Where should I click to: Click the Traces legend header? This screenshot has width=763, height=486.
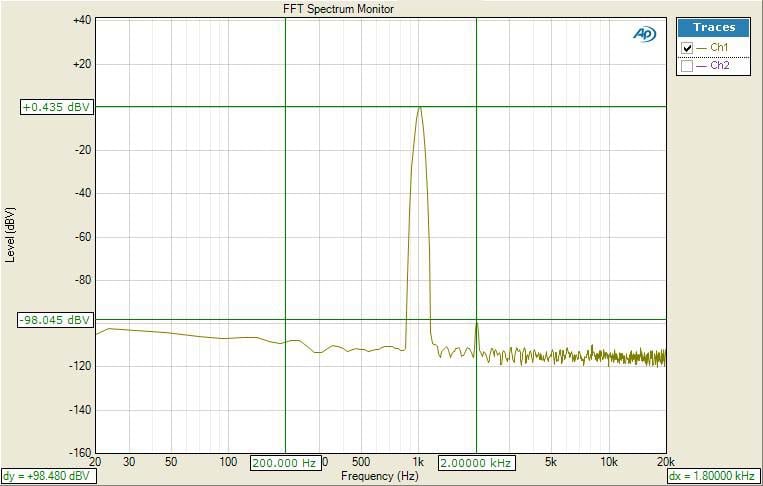(x=714, y=28)
